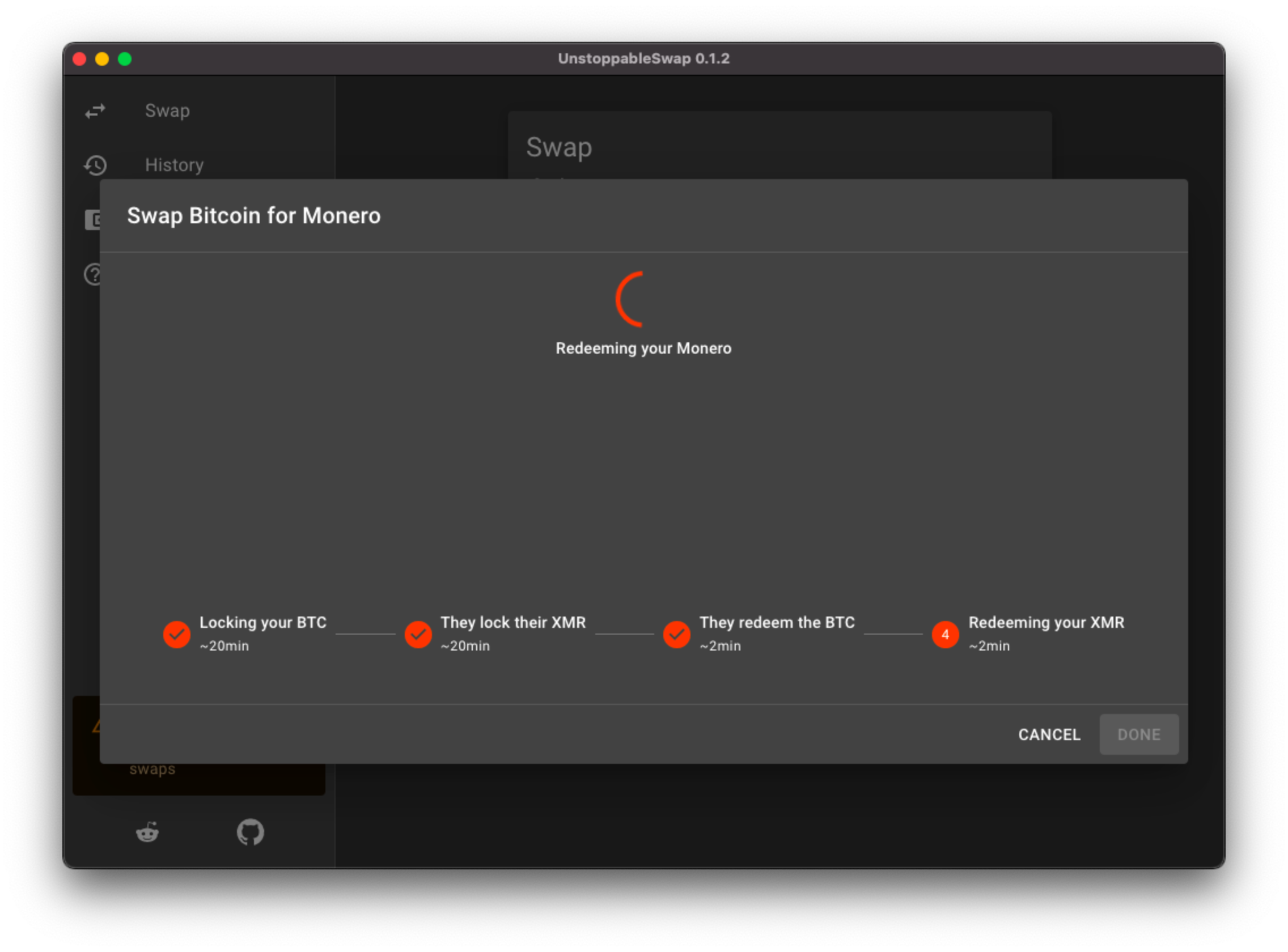The height and width of the screenshot is (952, 1288).
Task: Click the They lock their XMR checkmark
Action: point(418,635)
